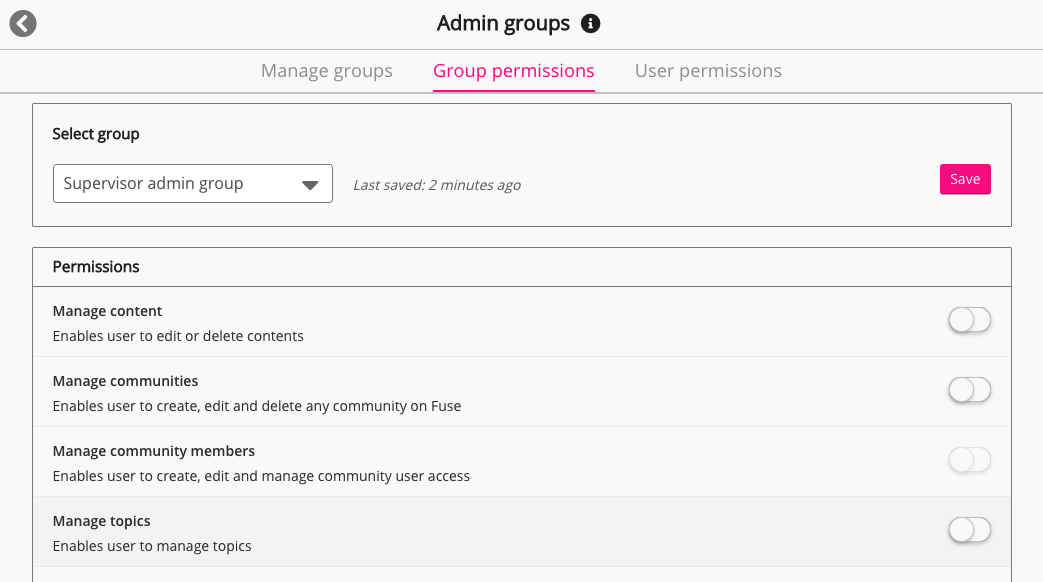
Task: Click the info icon beside Admin groups
Action: coord(591,24)
